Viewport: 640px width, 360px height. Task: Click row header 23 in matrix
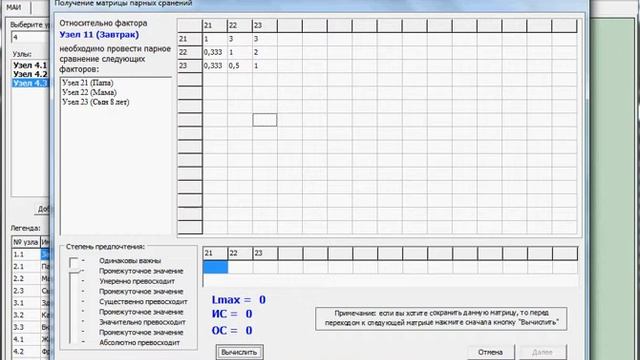click(190, 66)
